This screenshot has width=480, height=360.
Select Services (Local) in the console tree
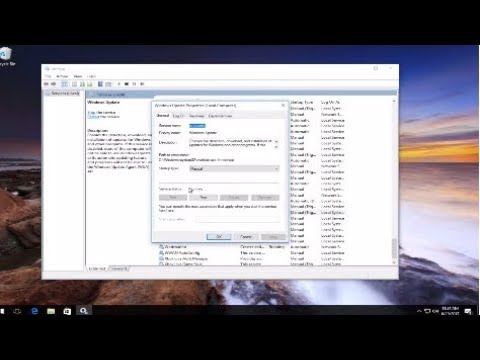63,93
